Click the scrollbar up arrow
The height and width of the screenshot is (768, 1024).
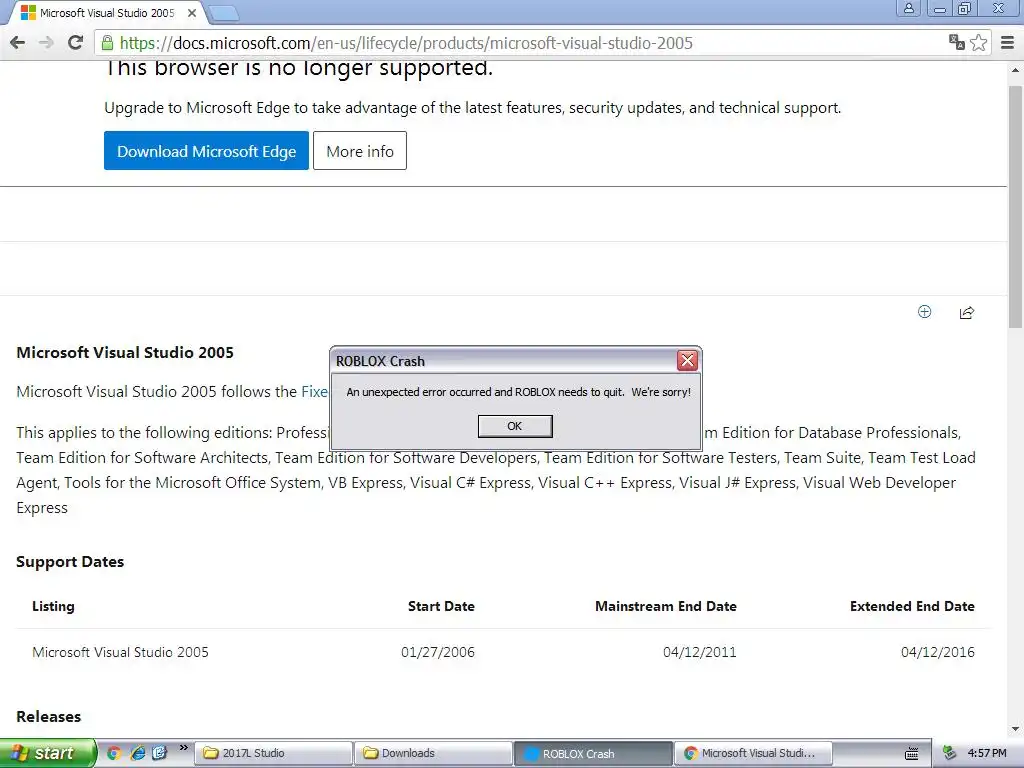coord(1015,70)
